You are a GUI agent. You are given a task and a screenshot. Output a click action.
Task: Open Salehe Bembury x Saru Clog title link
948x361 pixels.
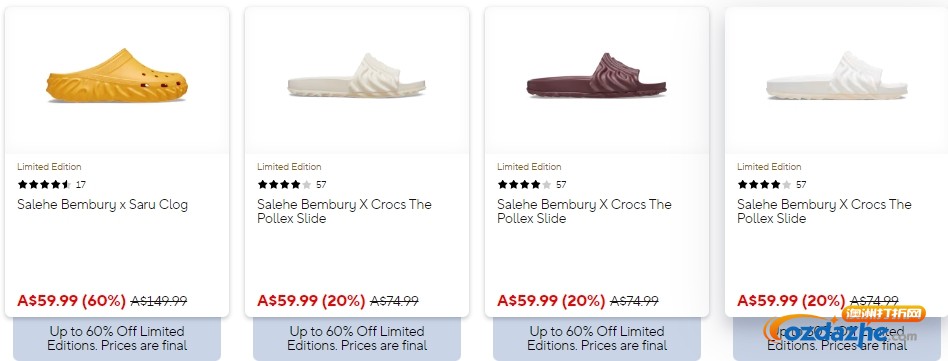[102, 204]
